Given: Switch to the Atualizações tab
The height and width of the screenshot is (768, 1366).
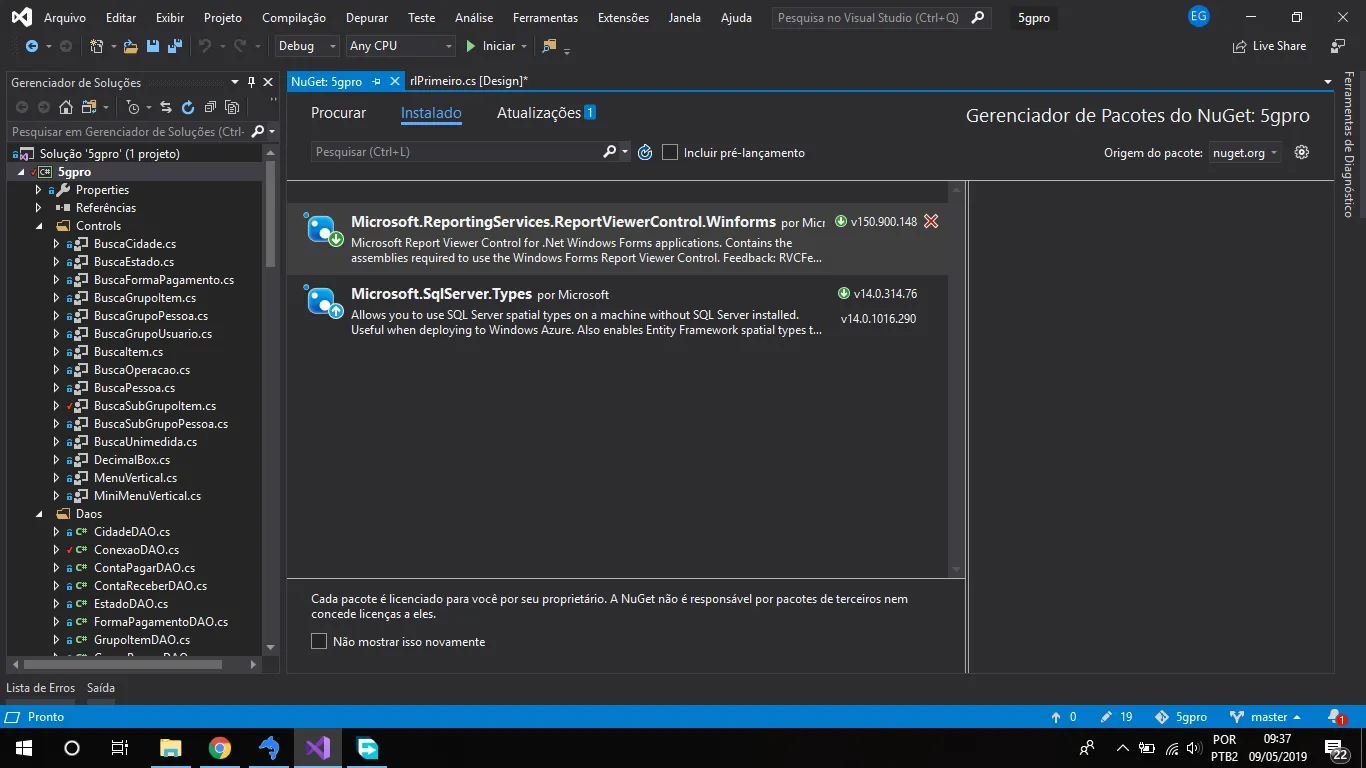Looking at the screenshot, I should tap(539, 113).
